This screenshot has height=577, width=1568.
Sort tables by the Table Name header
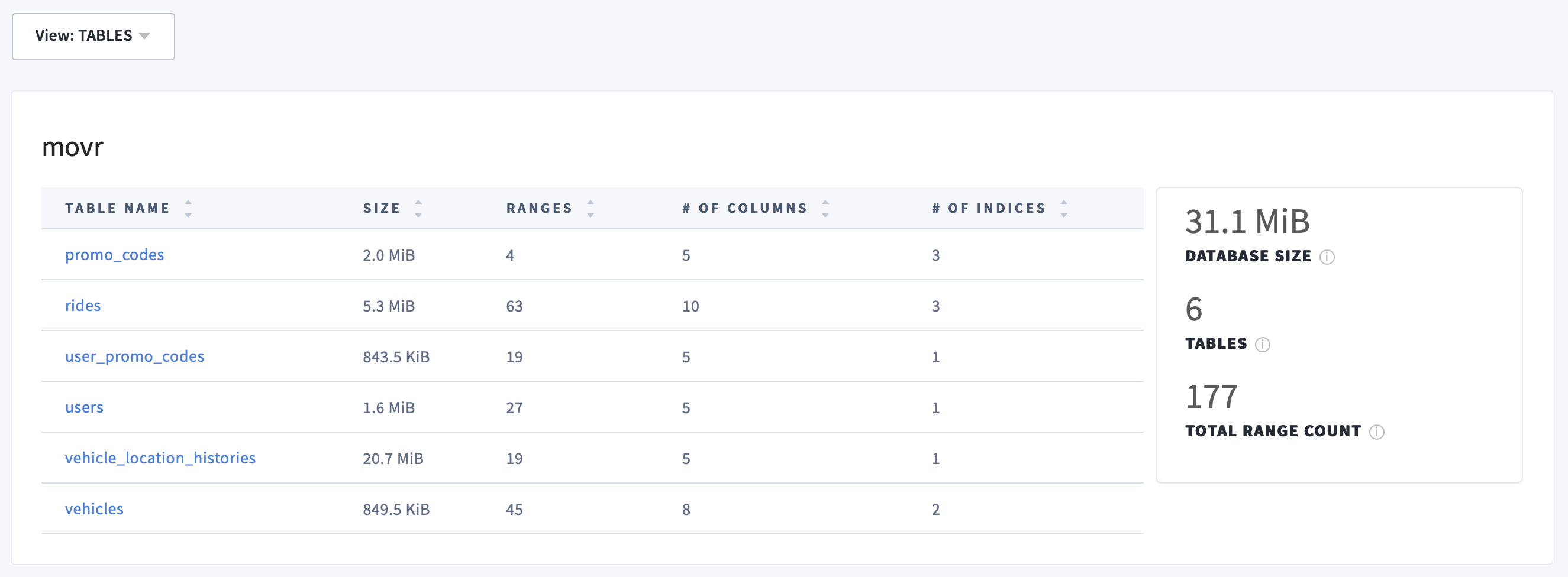(118, 208)
